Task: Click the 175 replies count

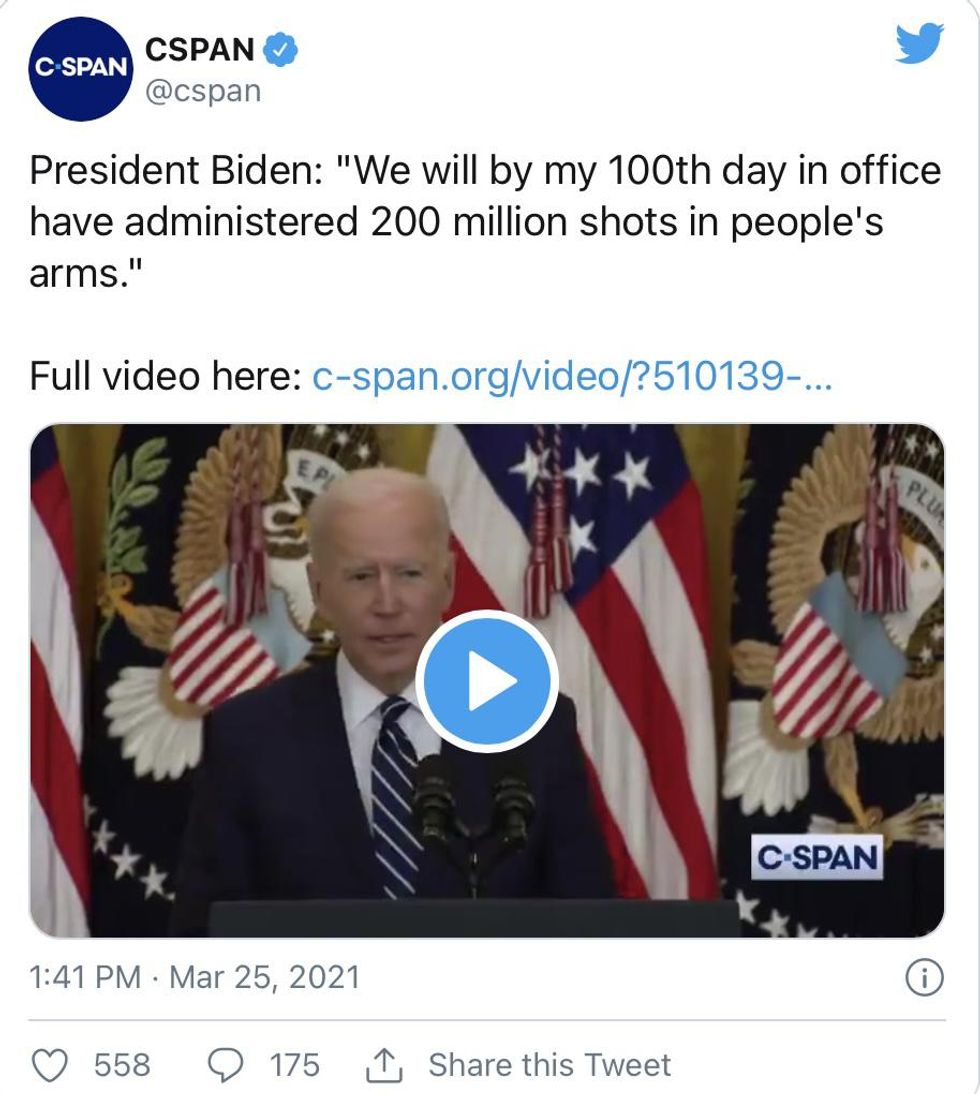Action: tap(294, 1065)
